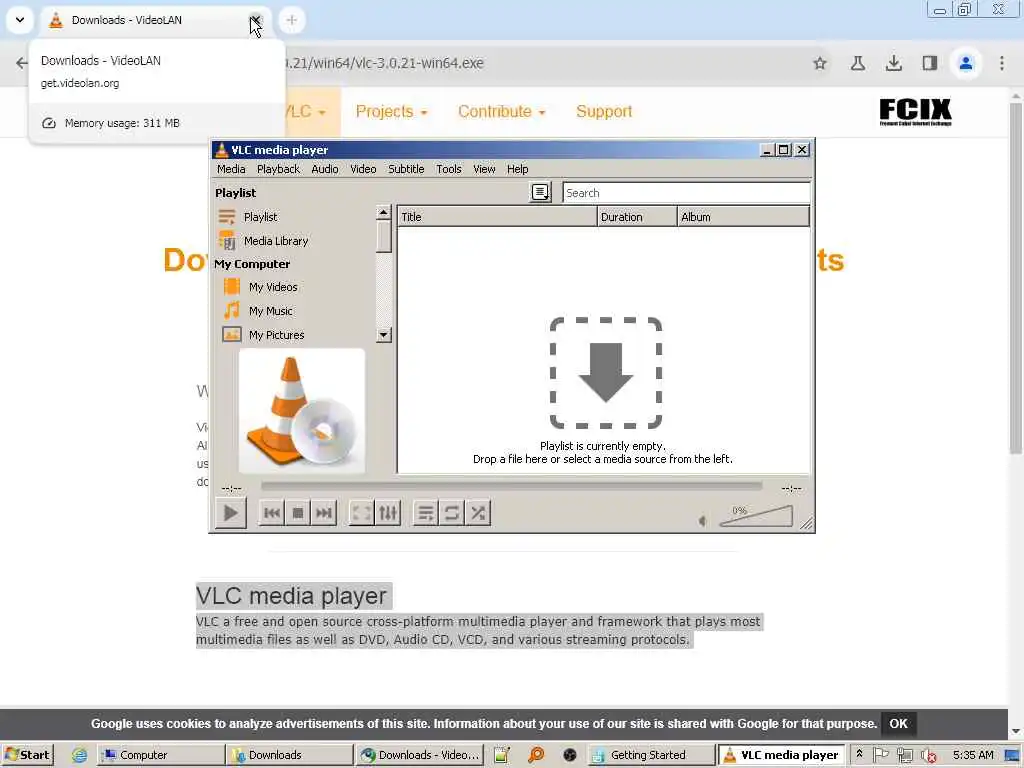Open the browser profile avatar

(x=966, y=63)
